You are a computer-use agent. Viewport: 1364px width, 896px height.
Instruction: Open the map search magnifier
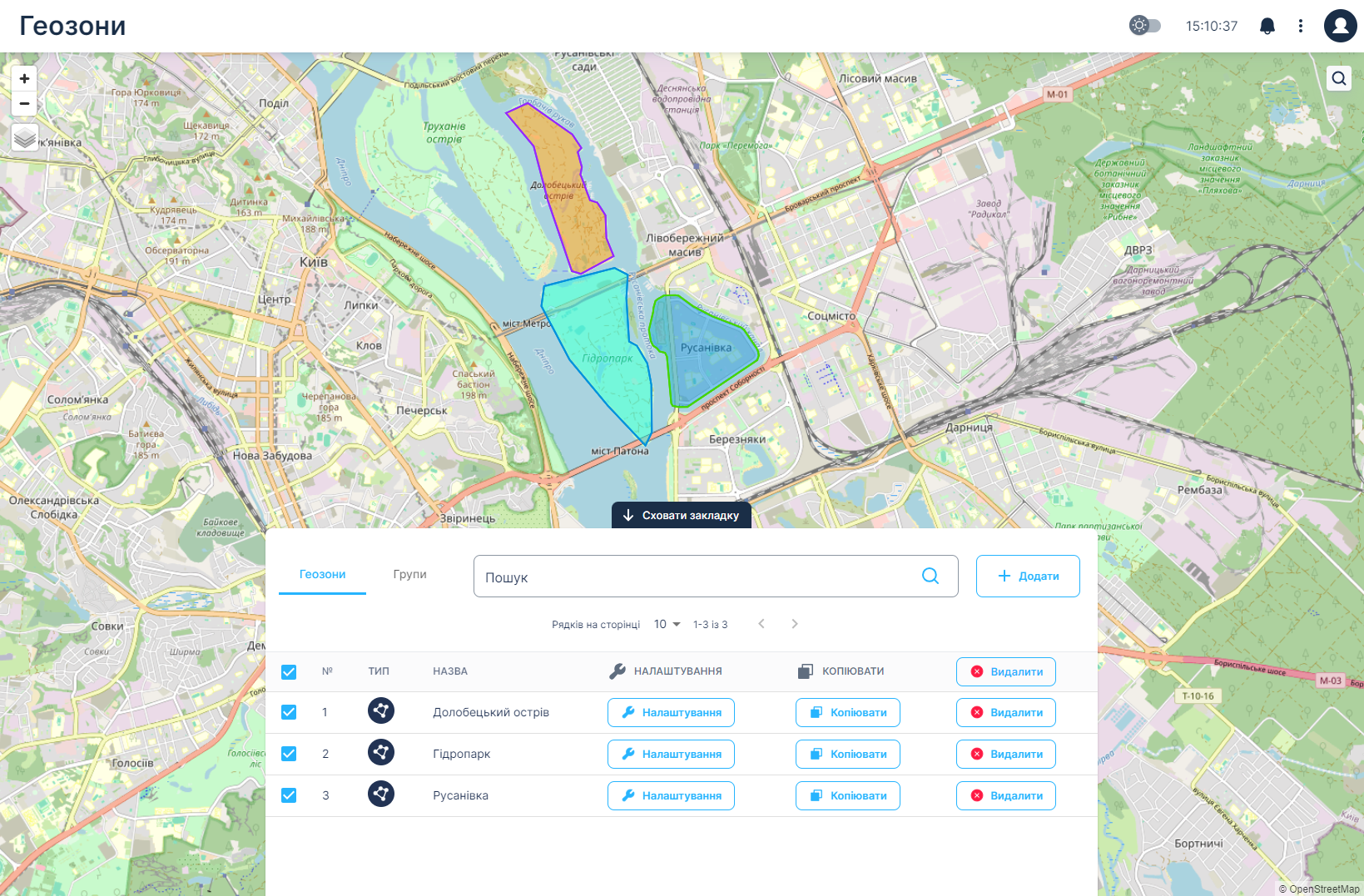click(1338, 78)
